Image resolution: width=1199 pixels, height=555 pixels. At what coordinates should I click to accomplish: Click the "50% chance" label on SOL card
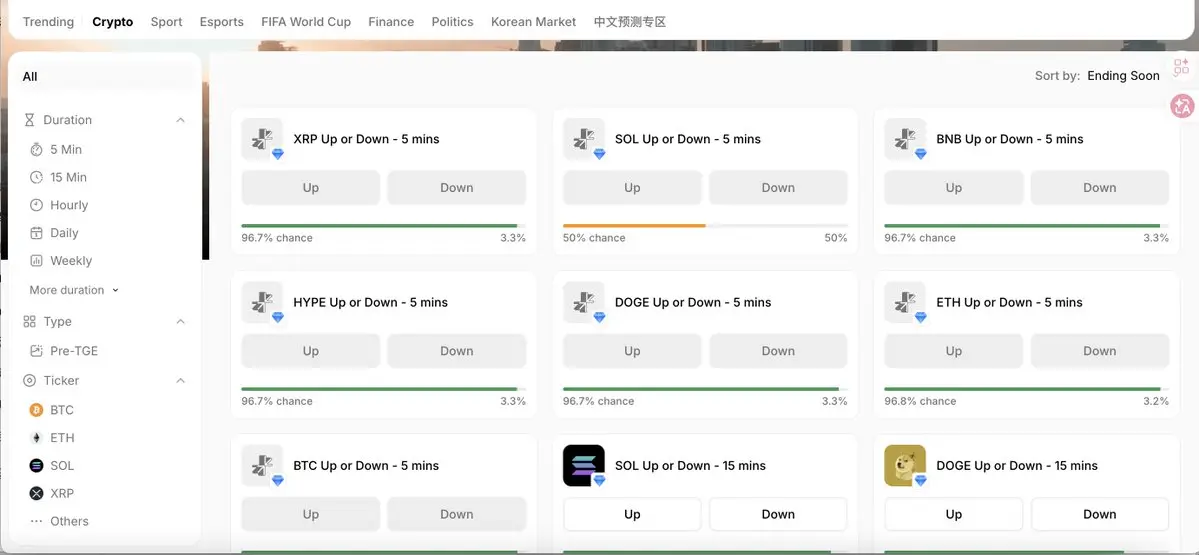point(594,238)
